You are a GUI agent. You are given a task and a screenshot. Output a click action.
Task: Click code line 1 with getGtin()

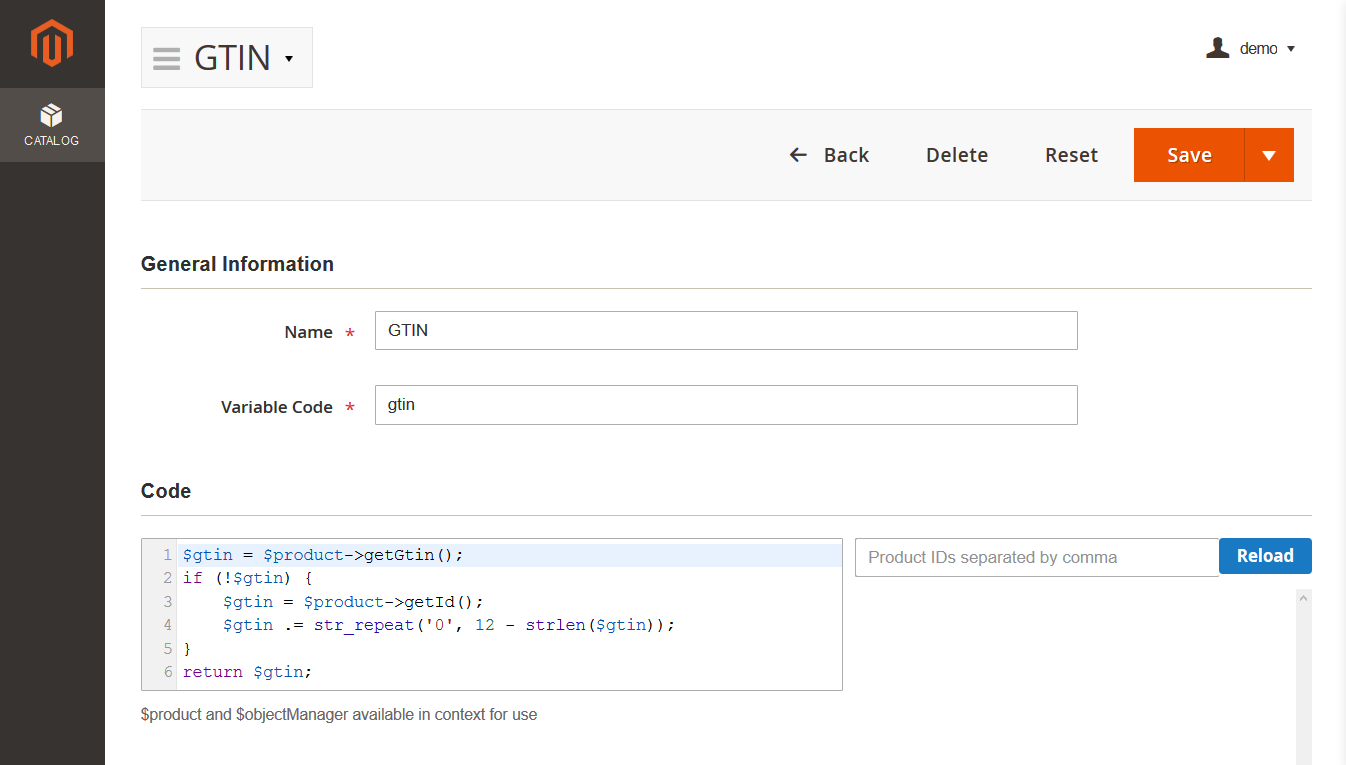click(x=323, y=555)
